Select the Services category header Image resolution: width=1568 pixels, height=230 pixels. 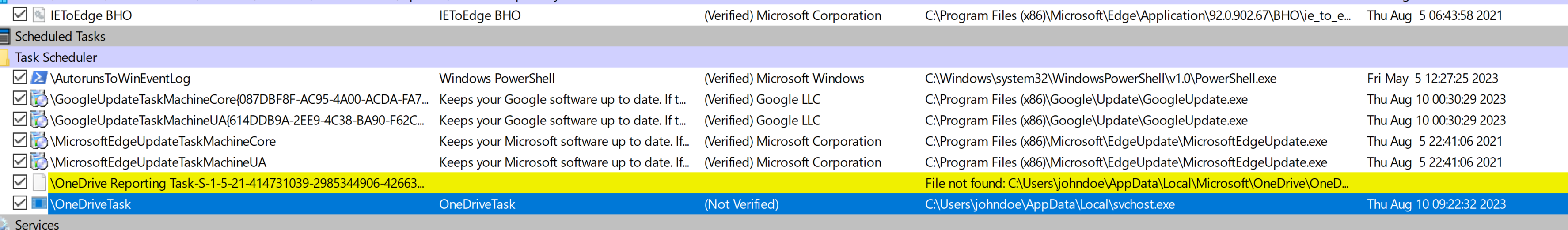pos(784,222)
